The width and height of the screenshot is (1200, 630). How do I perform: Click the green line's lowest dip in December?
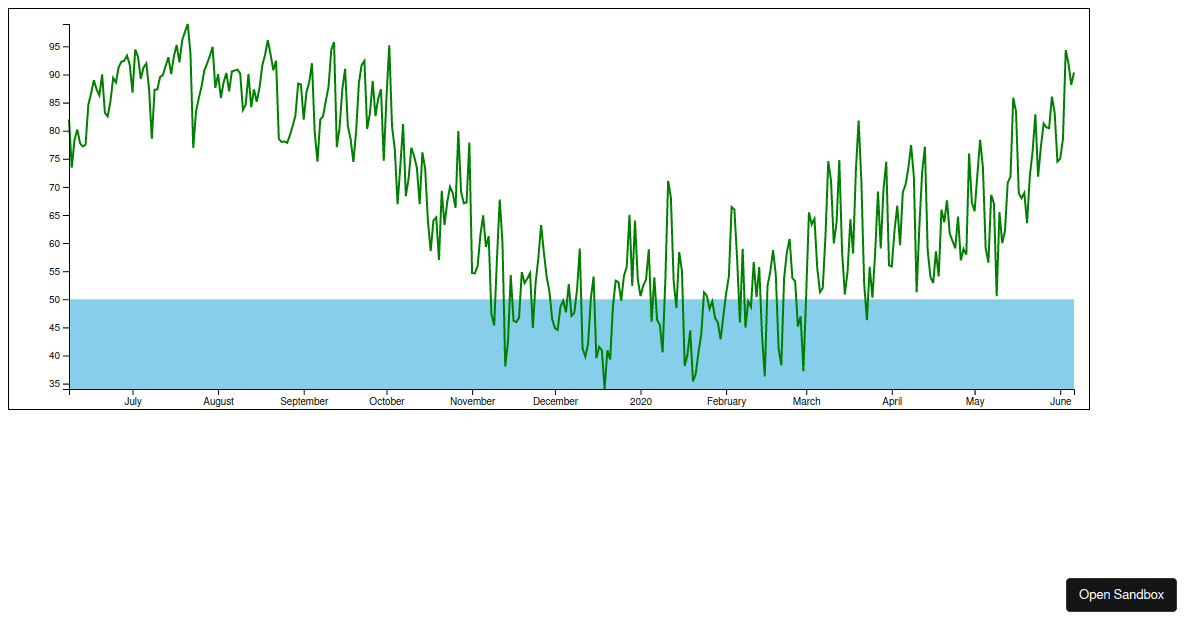(604, 387)
